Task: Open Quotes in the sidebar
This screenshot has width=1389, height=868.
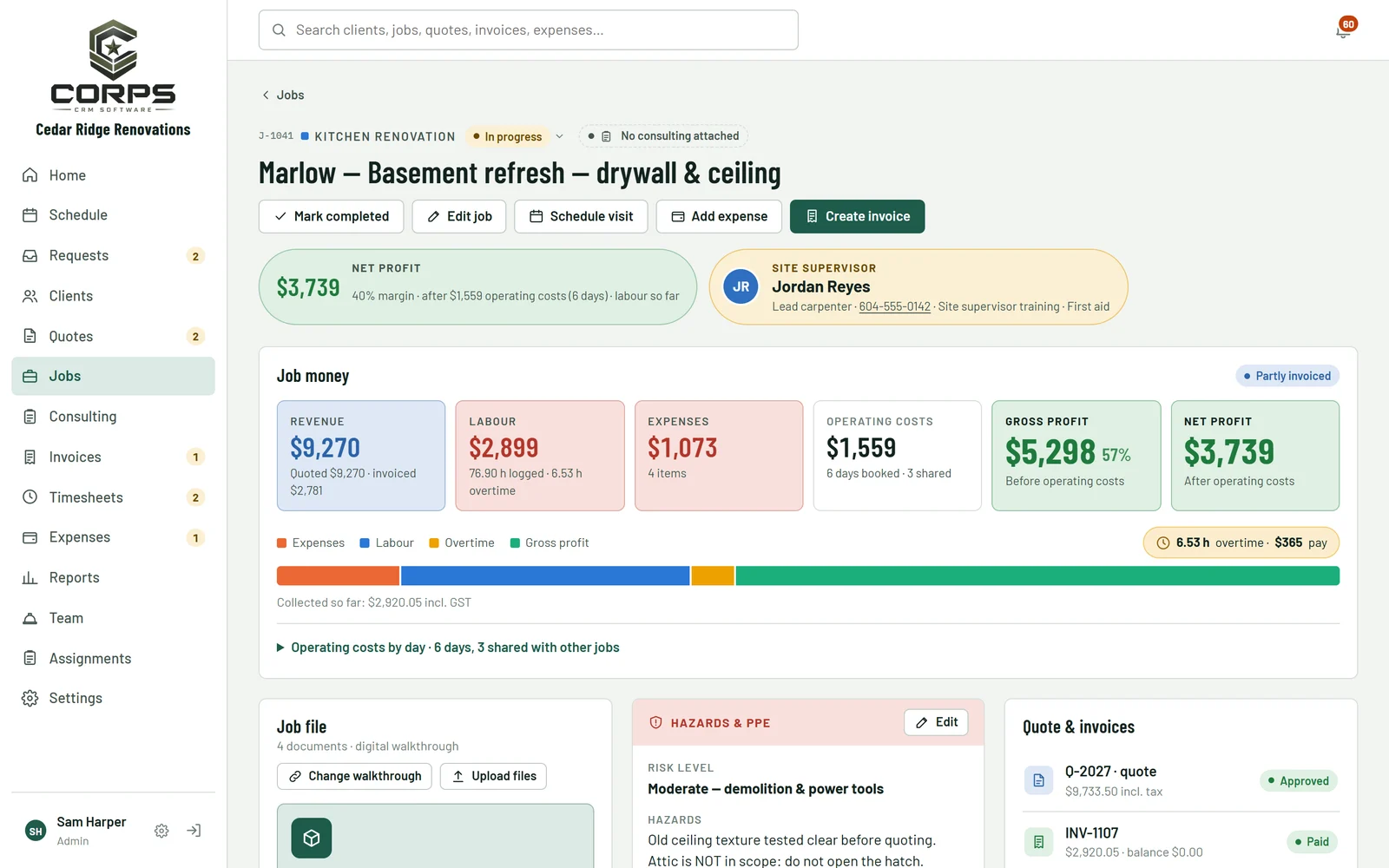Action: (x=113, y=336)
